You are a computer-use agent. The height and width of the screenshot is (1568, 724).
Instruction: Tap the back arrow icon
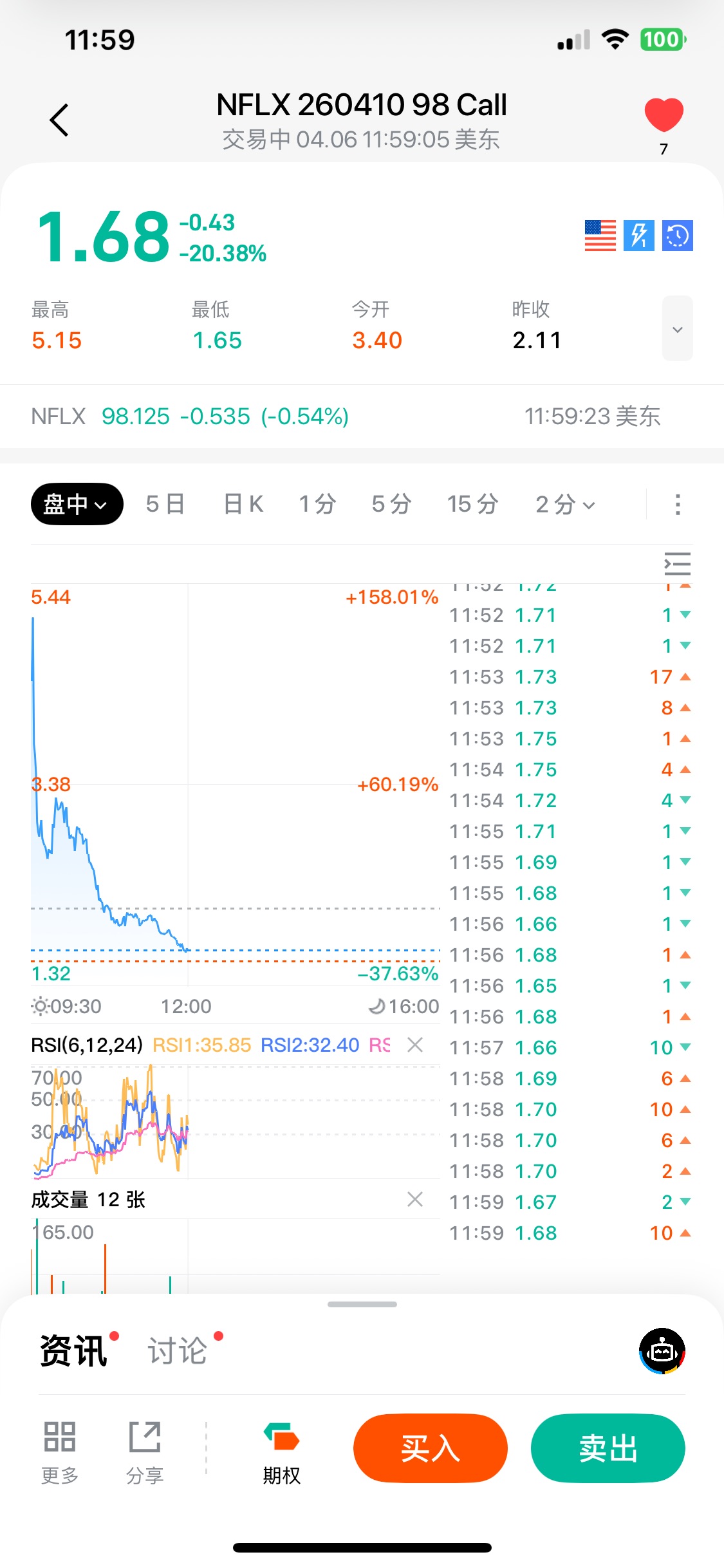(x=59, y=120)
